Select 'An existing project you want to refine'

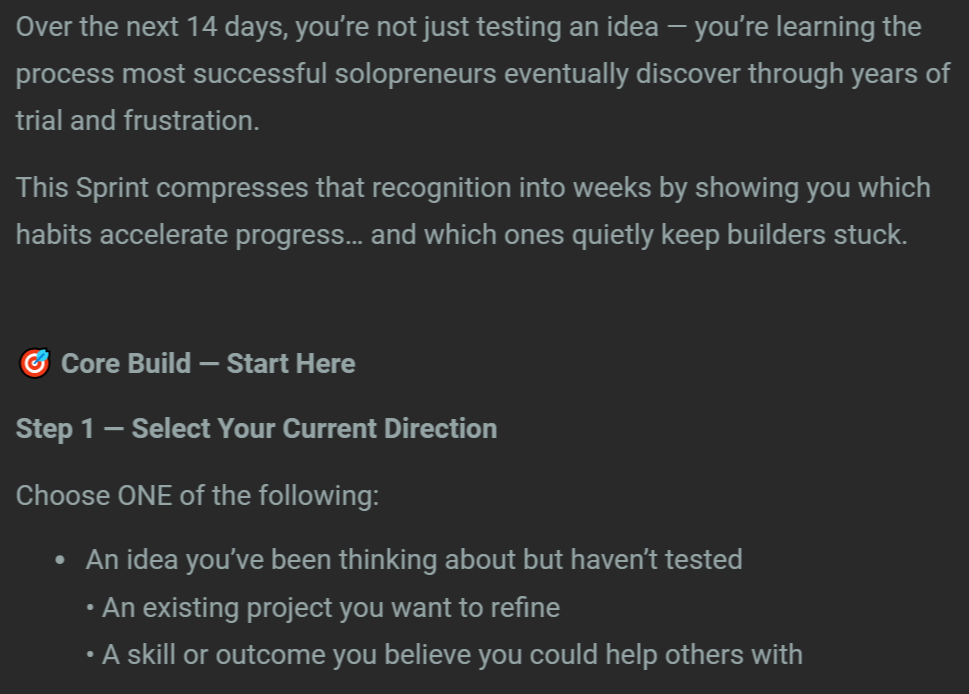coord(331,607)
